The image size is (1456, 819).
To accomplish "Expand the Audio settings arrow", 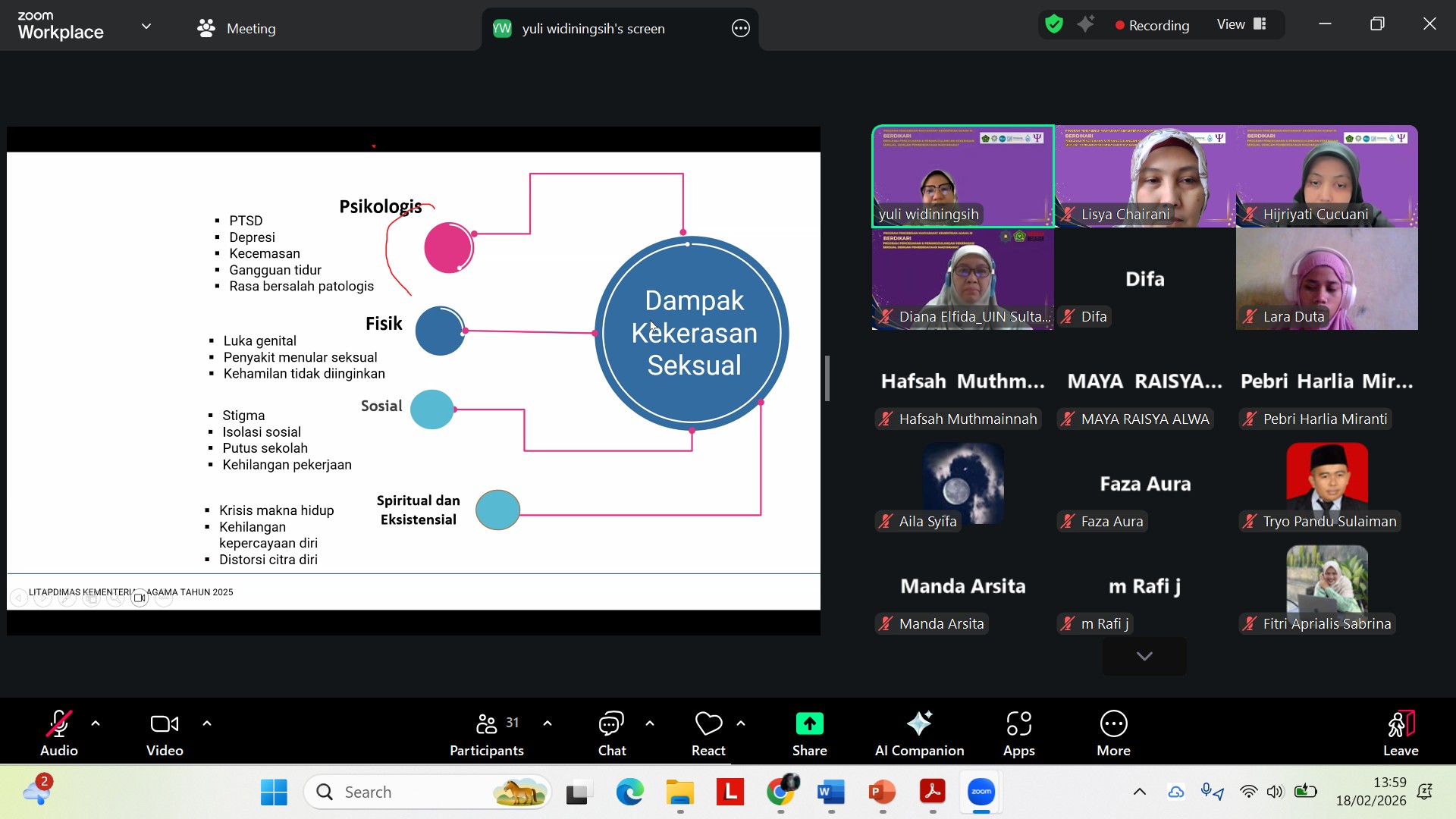I will click(96, 723).
